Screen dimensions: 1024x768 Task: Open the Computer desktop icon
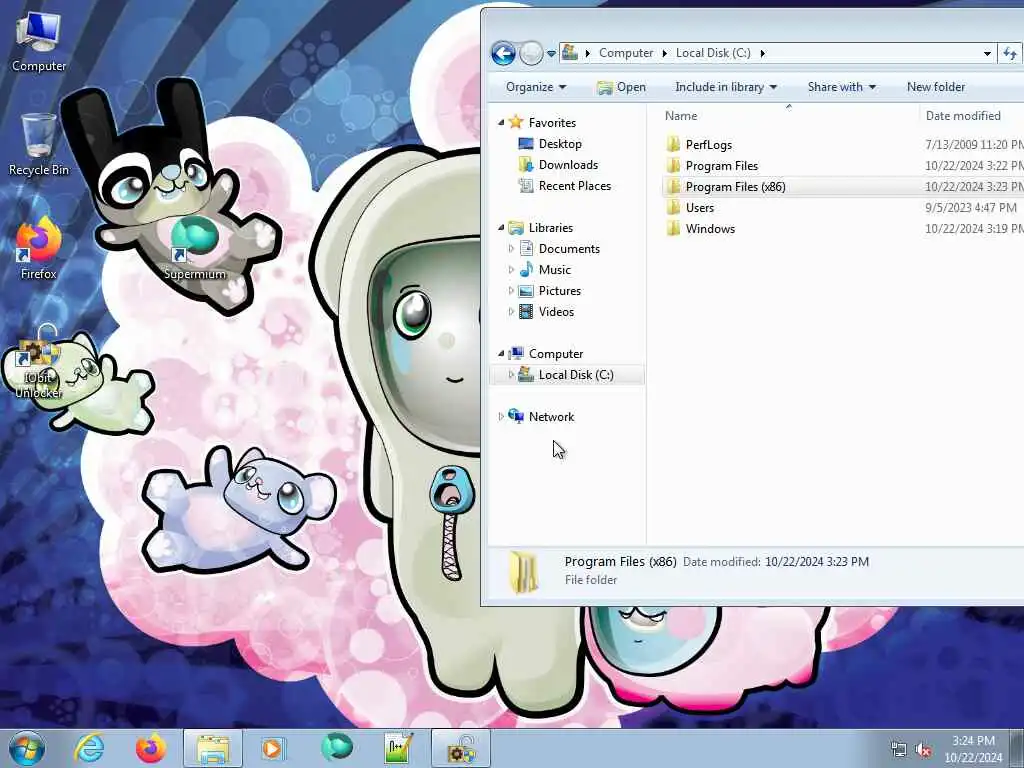(39, 42)
